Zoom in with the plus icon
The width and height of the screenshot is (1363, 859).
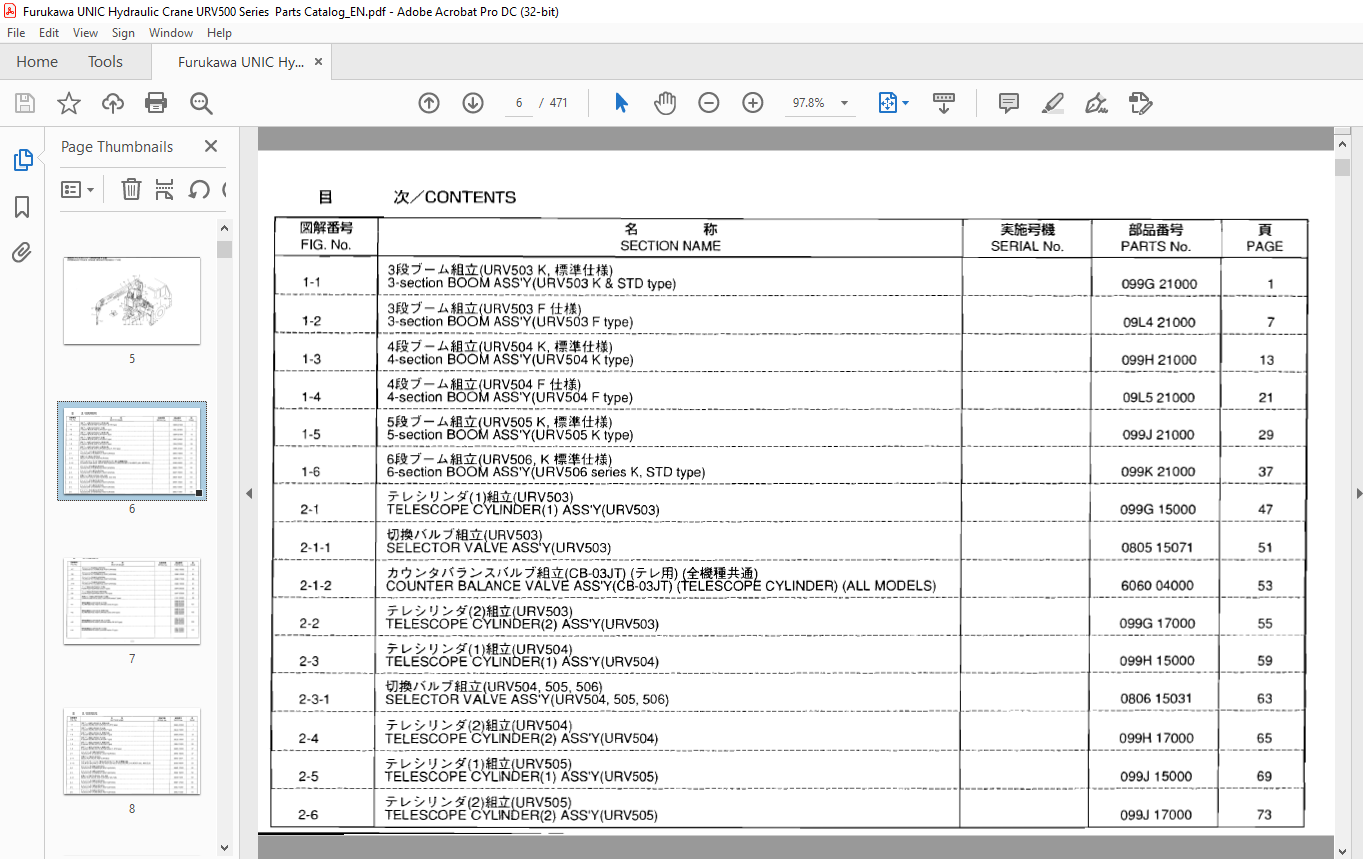coord(753,103)
